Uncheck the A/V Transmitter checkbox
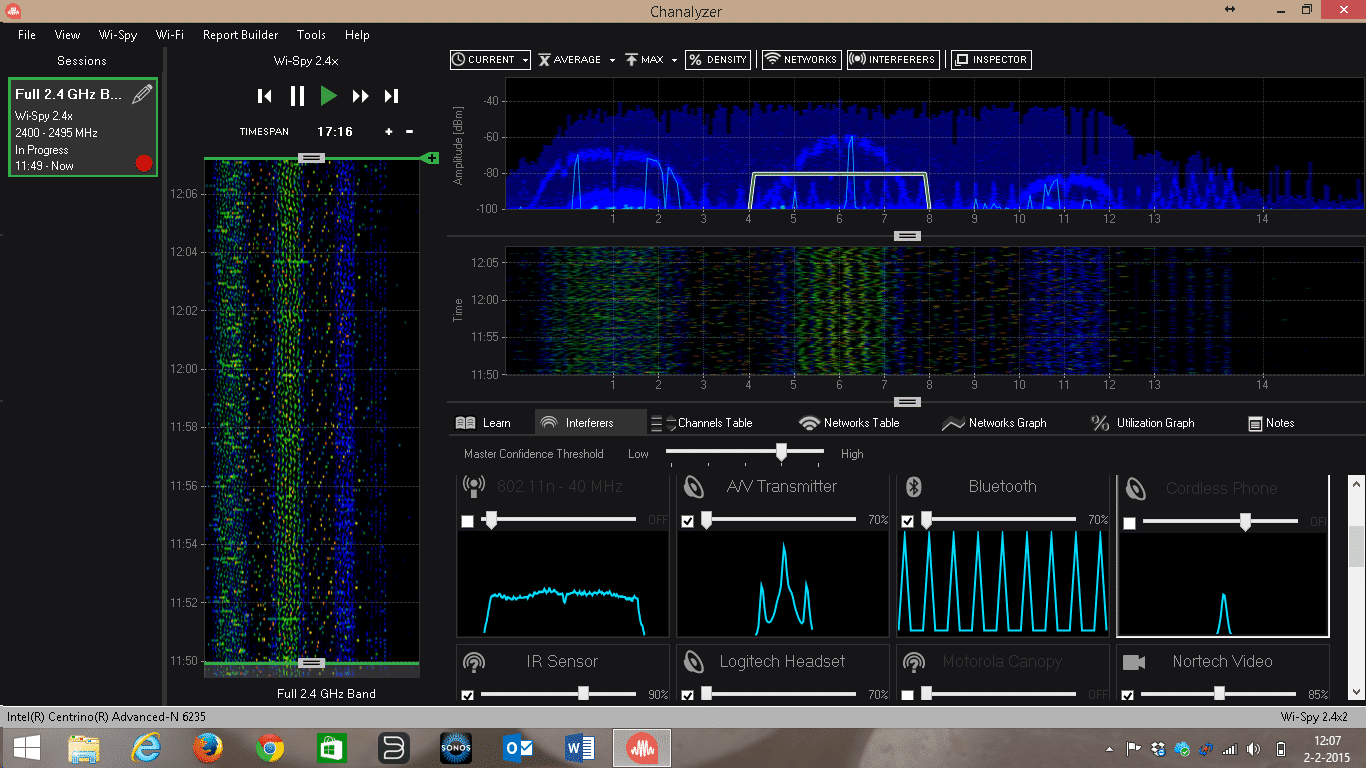 click(x=687, y=521)
